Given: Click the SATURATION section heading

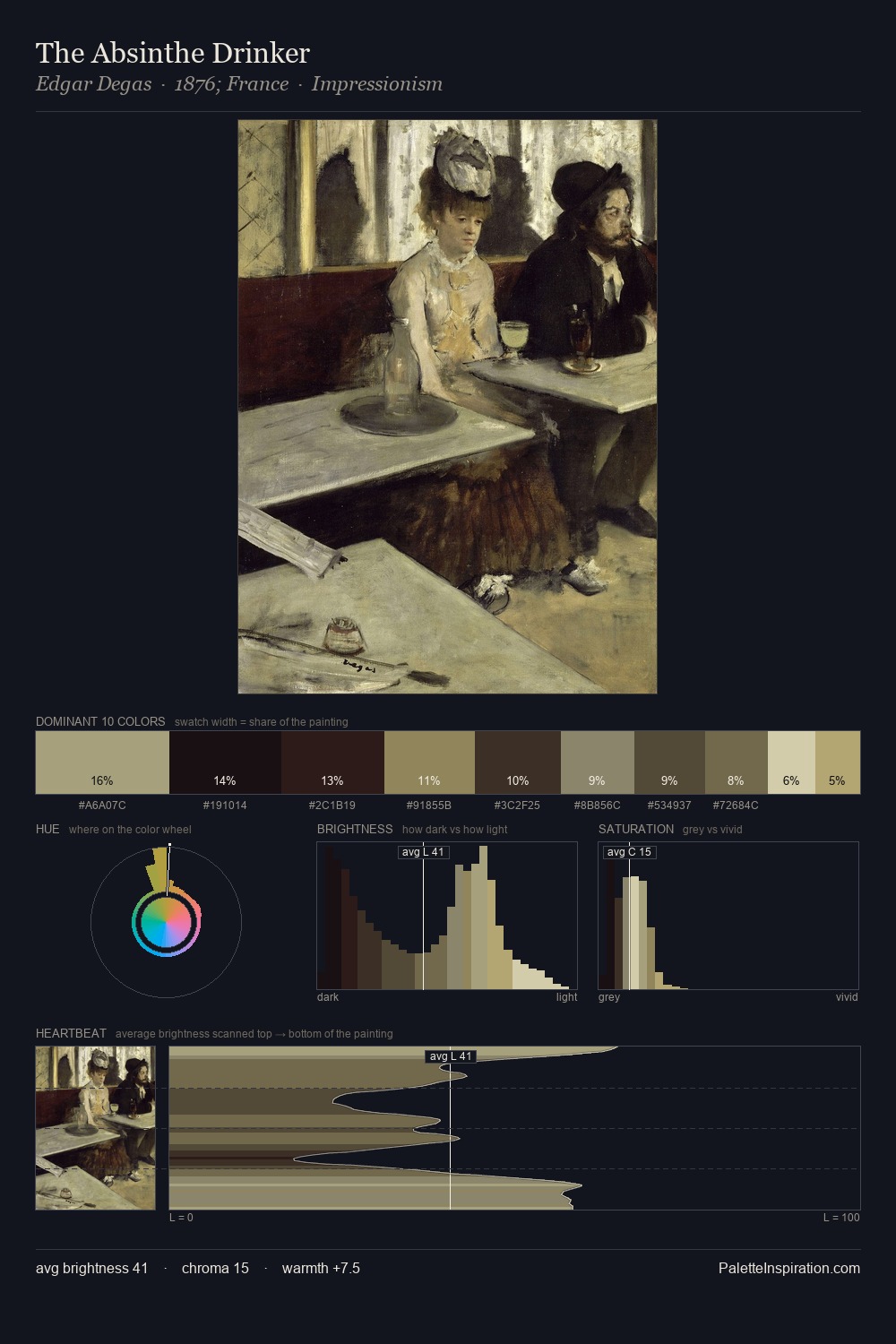Looking at the screenshot, I should pyautogui.click(x=636, y=829).
